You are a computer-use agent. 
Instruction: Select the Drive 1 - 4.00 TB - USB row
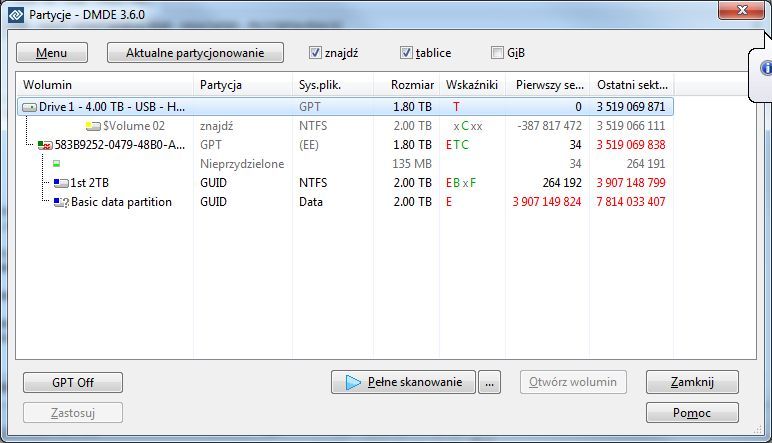[x=345, y=107]
